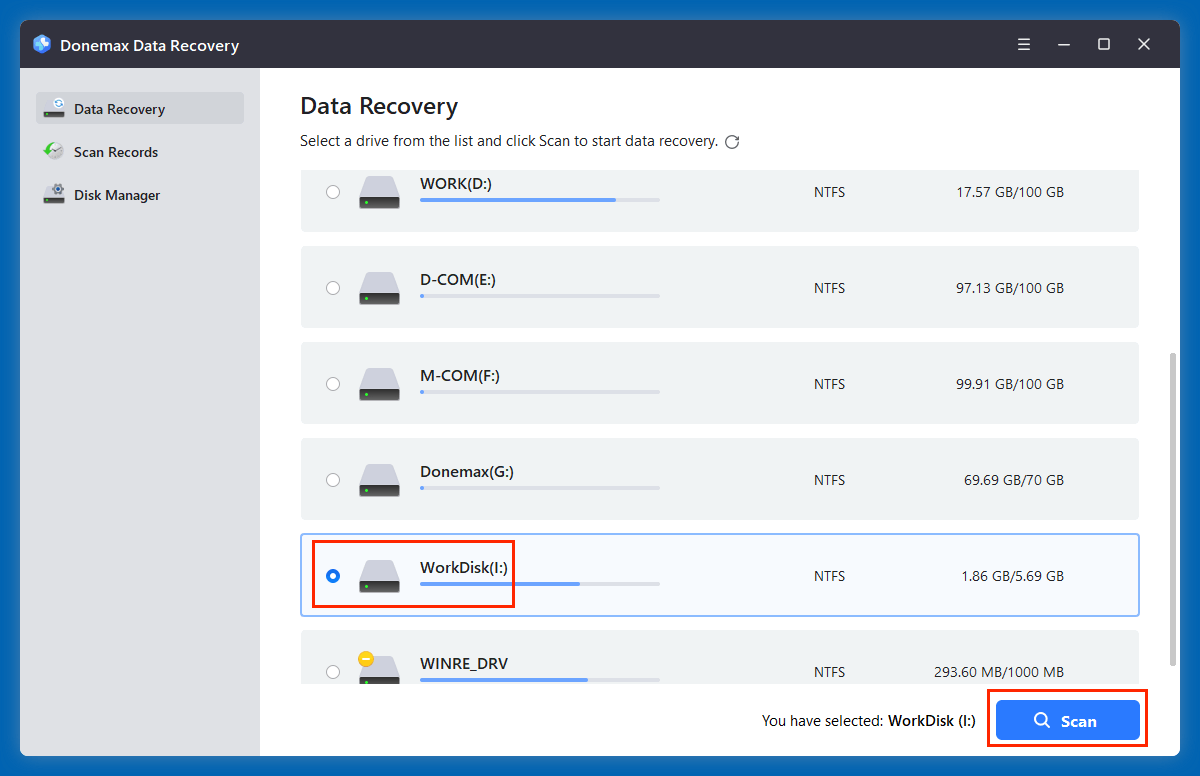Select the WINRE_DRV partition

(333, 671)
